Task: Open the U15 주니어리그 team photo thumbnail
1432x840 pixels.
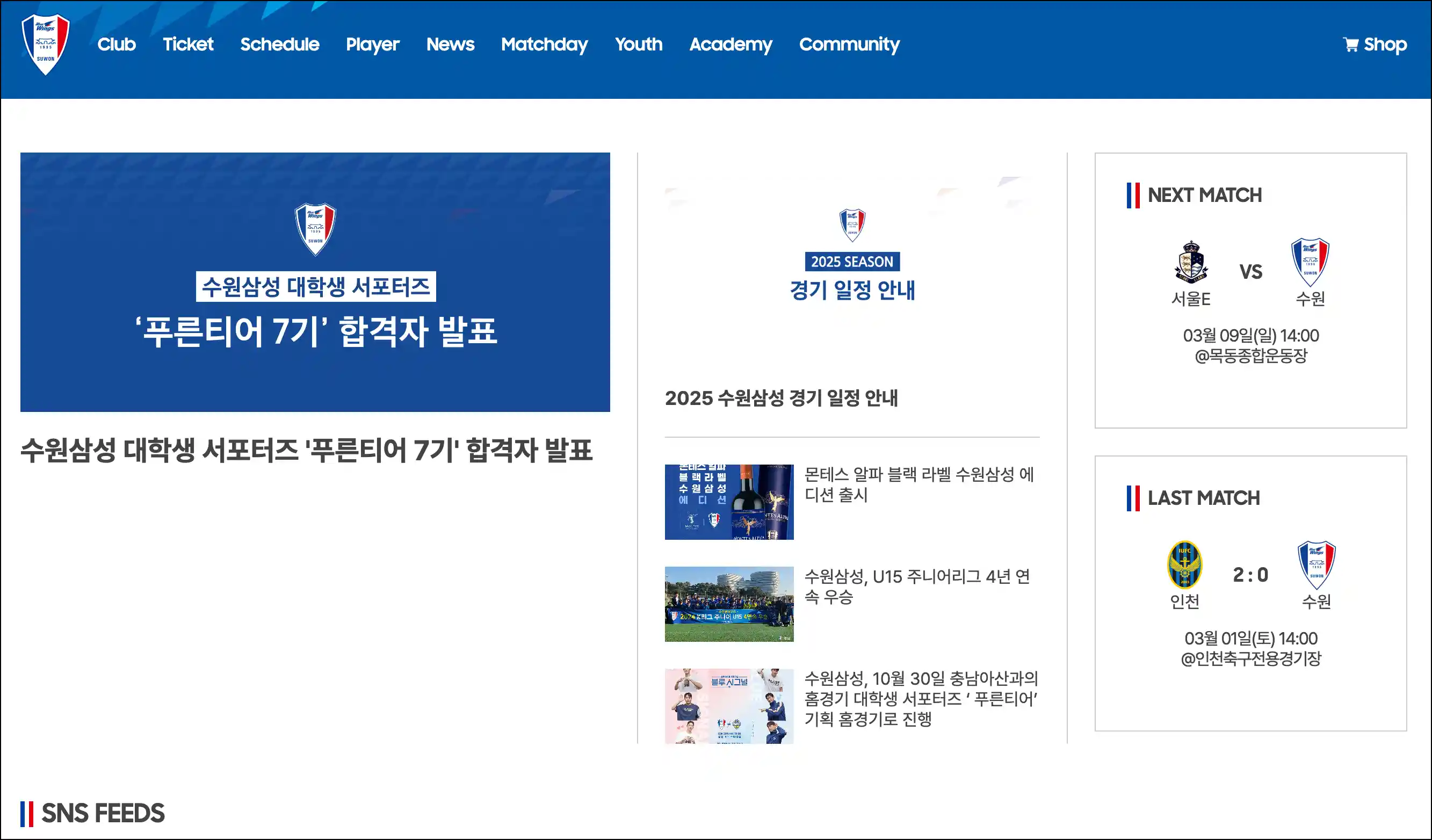Action: (x=729, y=604)
